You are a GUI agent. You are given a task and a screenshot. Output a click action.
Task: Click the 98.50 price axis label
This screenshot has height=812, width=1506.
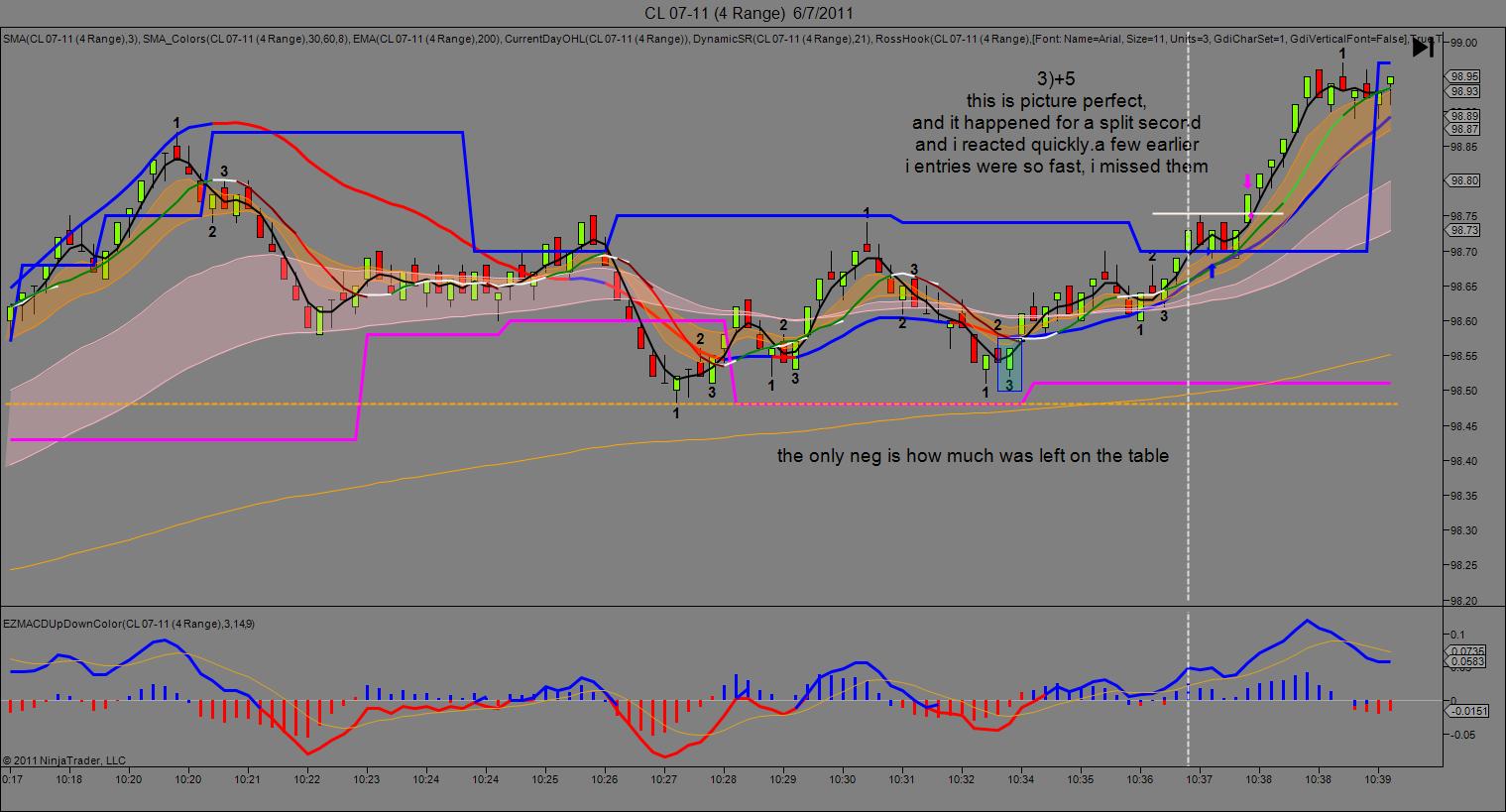pyautogui.click(x=1464, y=391)
